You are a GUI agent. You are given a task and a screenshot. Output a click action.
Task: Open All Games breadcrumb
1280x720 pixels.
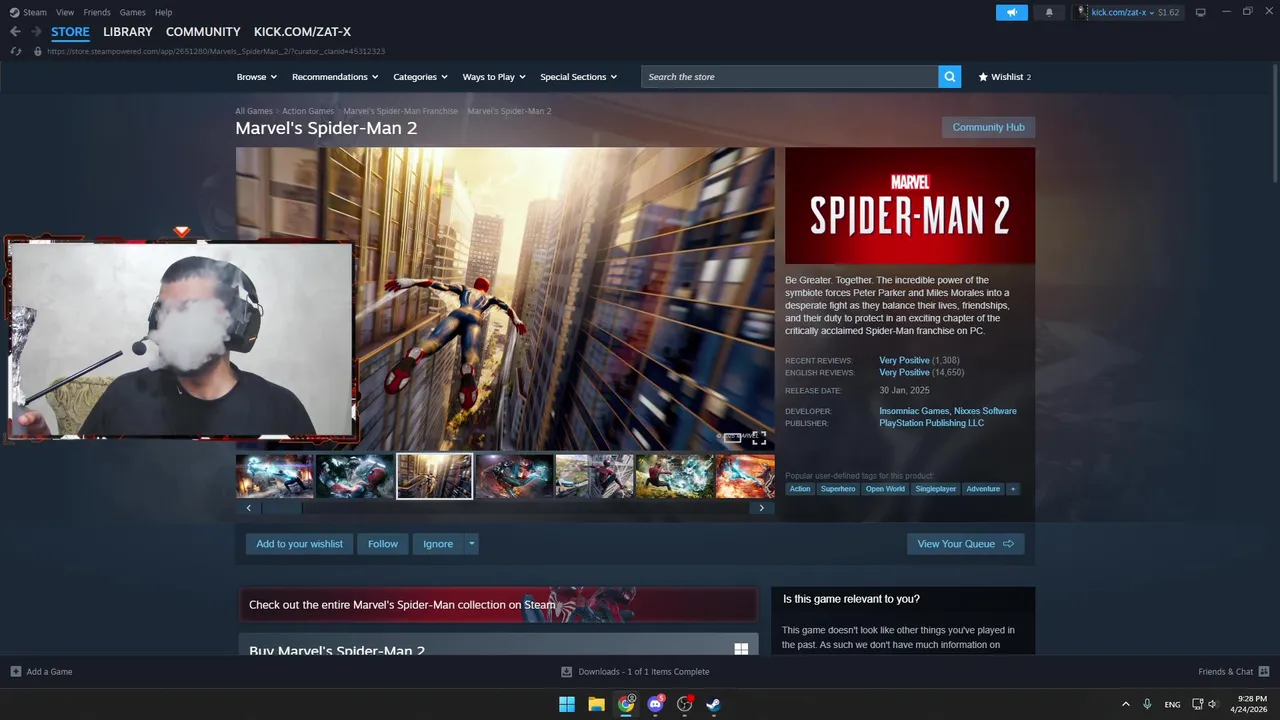point(254,111)
